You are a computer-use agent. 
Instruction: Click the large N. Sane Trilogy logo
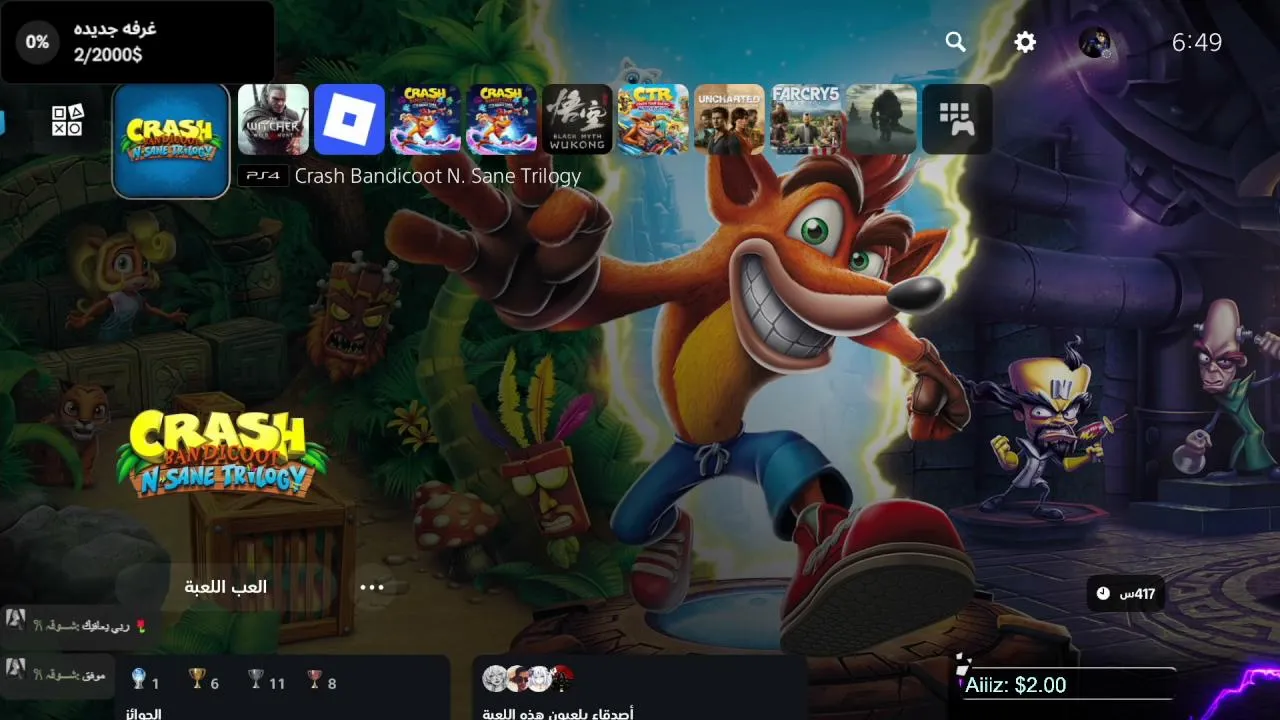[x=222, y=452]
